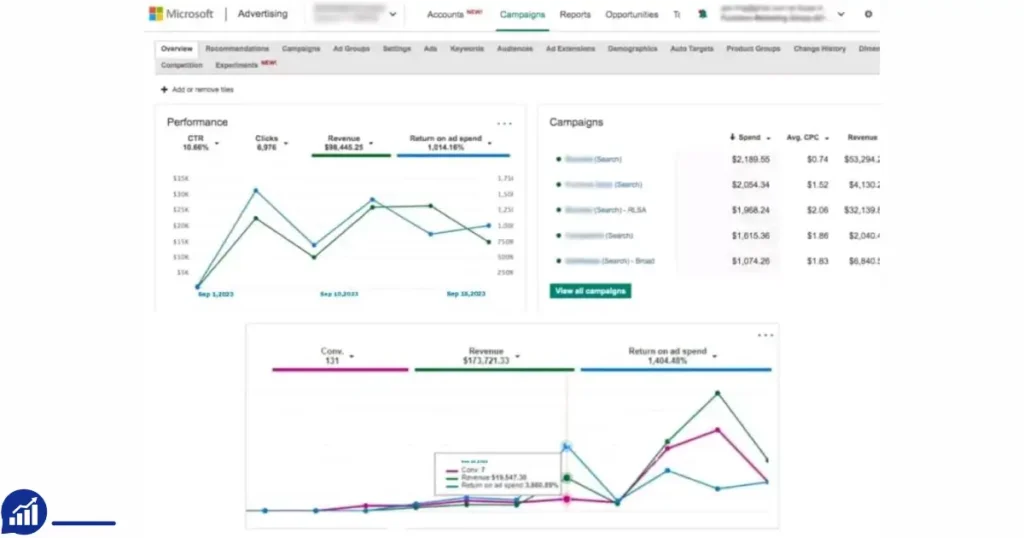
Task: Click the plus icon for Add or remove tiles
Action: (x=164, y=89)
